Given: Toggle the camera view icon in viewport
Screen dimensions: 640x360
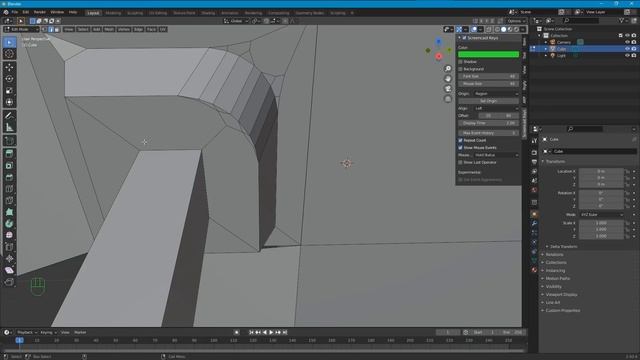Looking at the screenshot, I should (x=448, y=89).
